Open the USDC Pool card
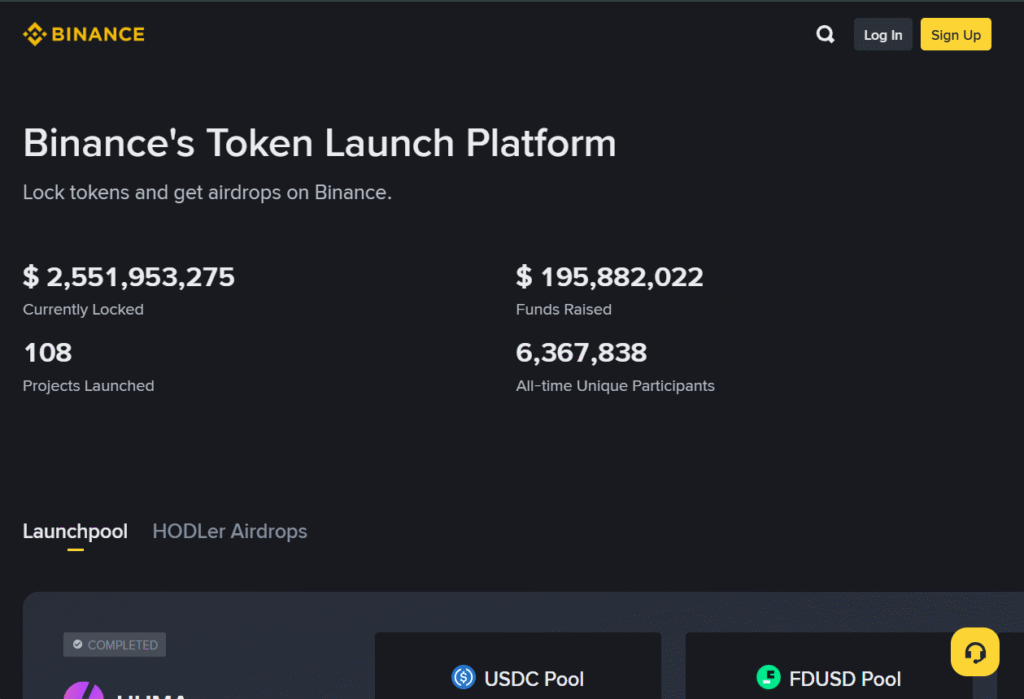The height and width of the screenshot is (699, 1024). (518, 666)
